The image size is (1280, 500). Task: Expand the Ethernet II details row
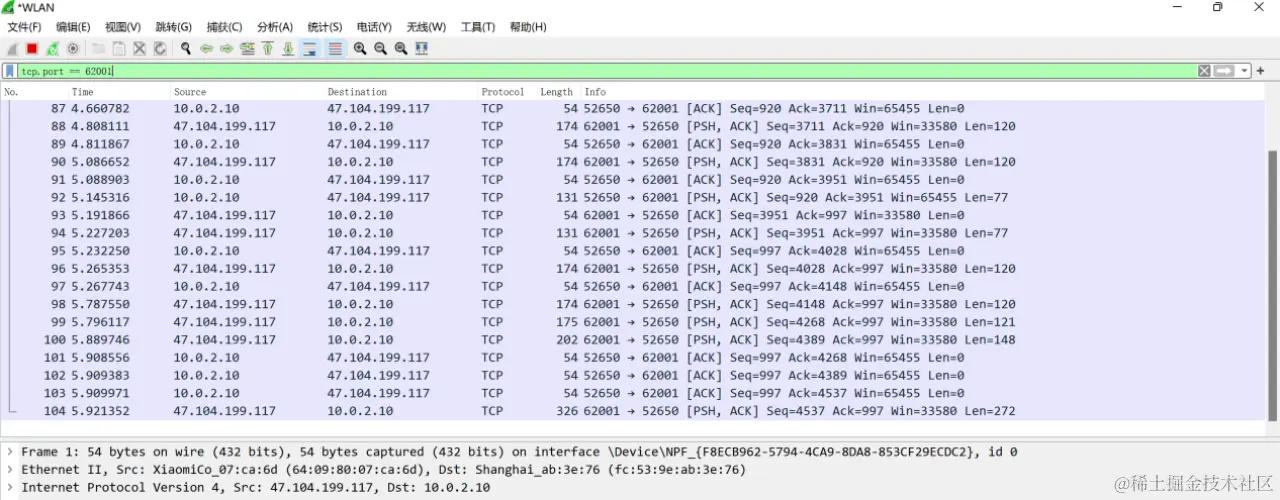pyautogui.click(x=9, y=470)
